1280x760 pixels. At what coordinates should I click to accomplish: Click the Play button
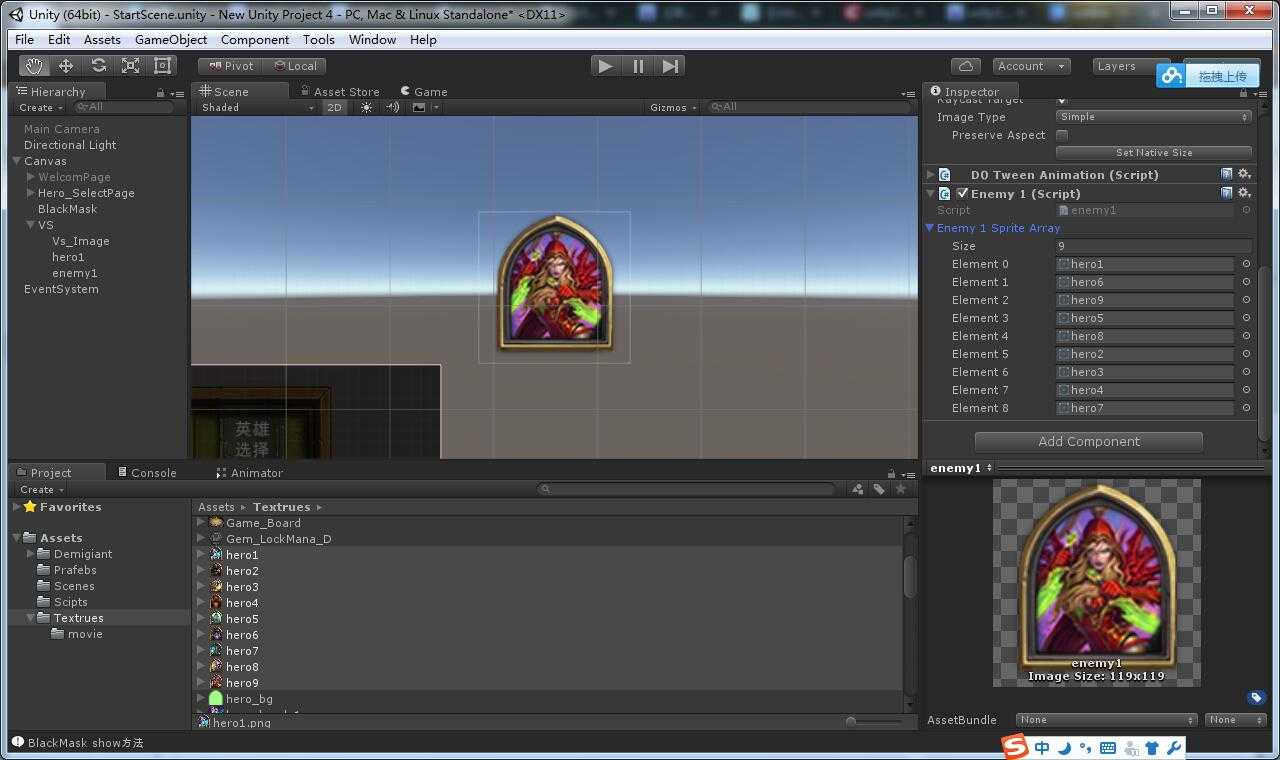coord(605,66)
